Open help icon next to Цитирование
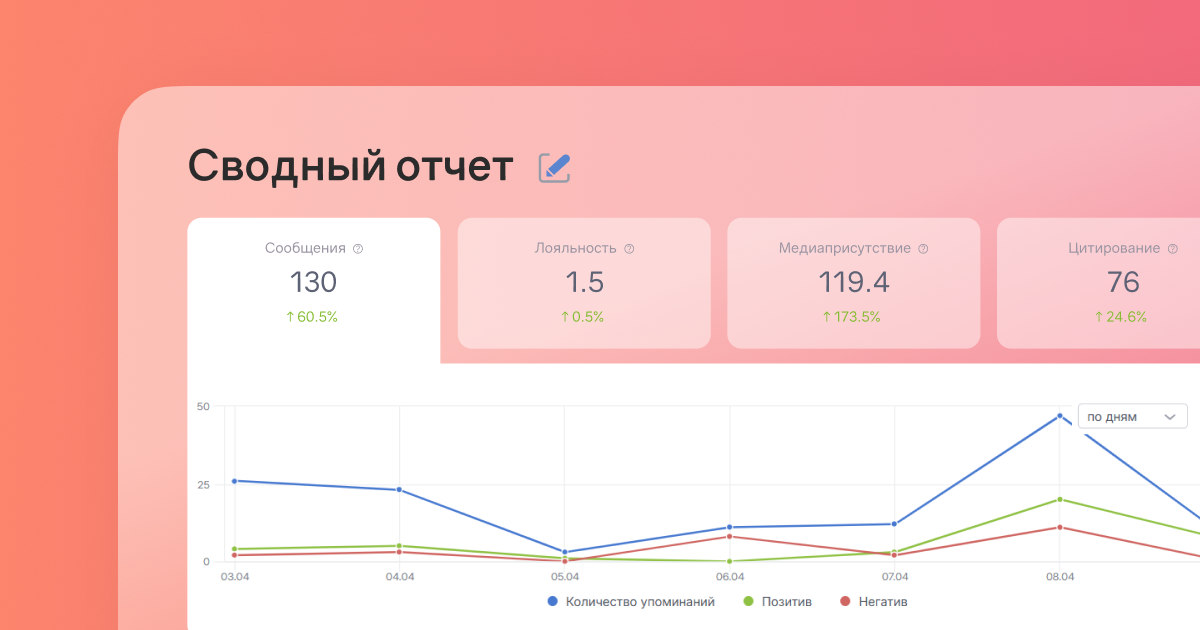 click(1173, 249)
